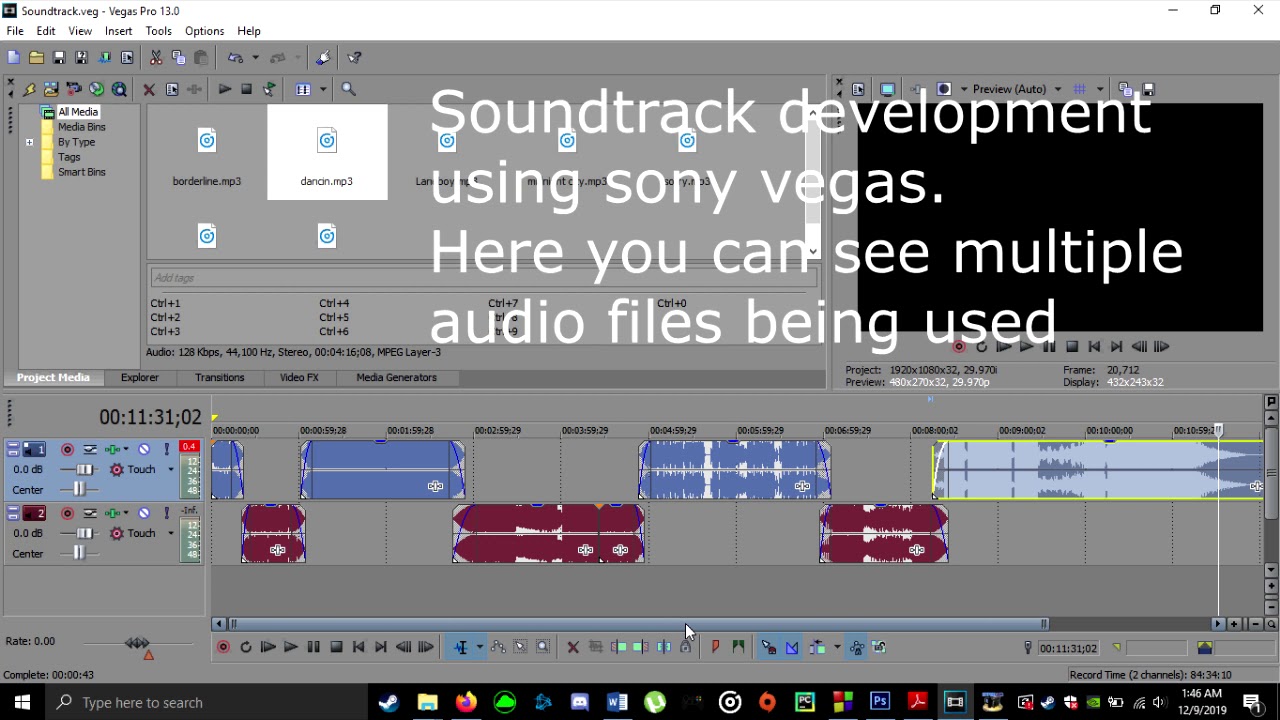This screenshot has height=720, width=1280.
Task: Open the Undo history dropdown arrow
Action: coord(255,58)
